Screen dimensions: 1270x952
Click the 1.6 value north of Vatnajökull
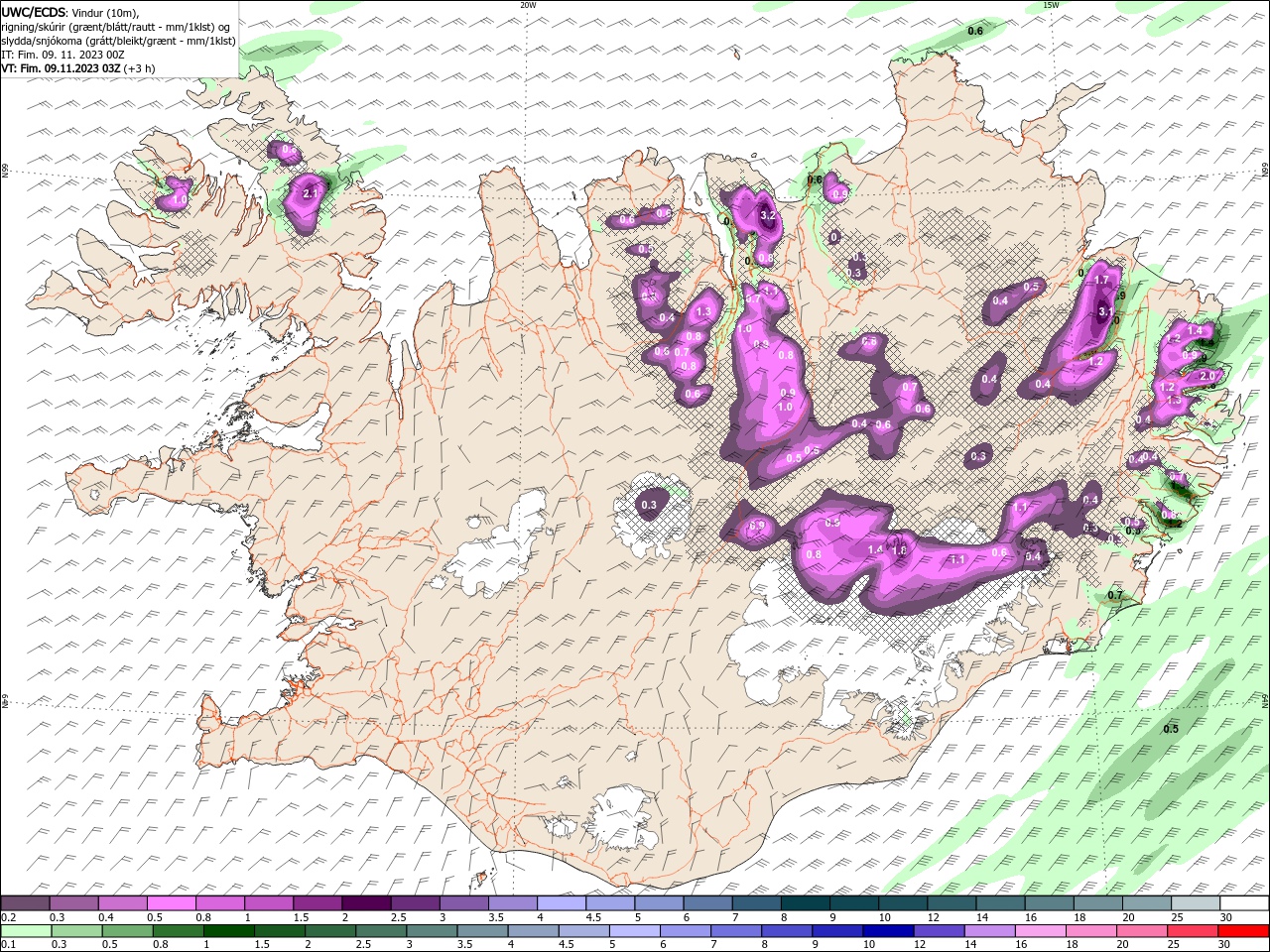(x=899, y=549)
